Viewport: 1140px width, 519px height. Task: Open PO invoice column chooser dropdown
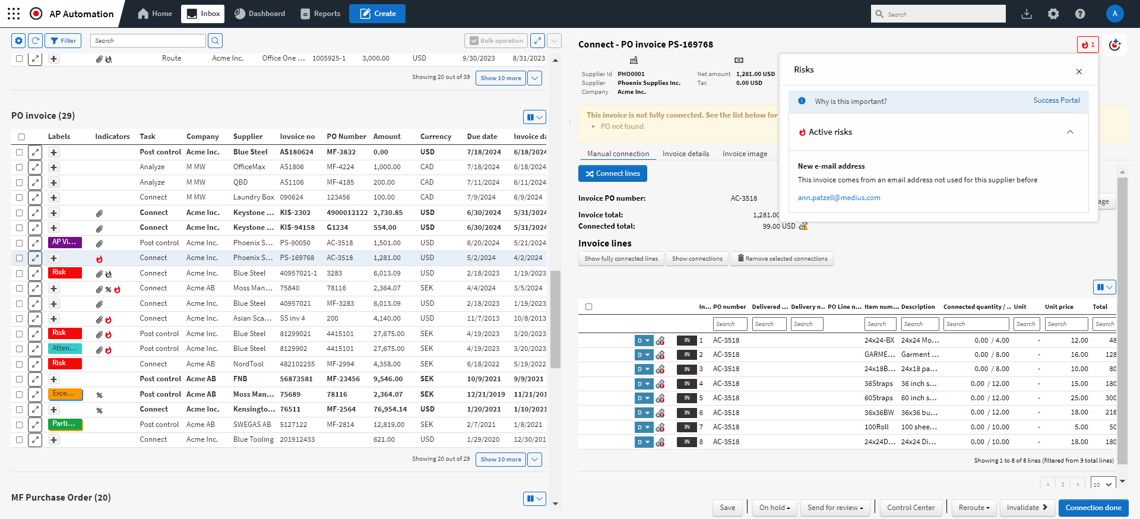point(534,116)
